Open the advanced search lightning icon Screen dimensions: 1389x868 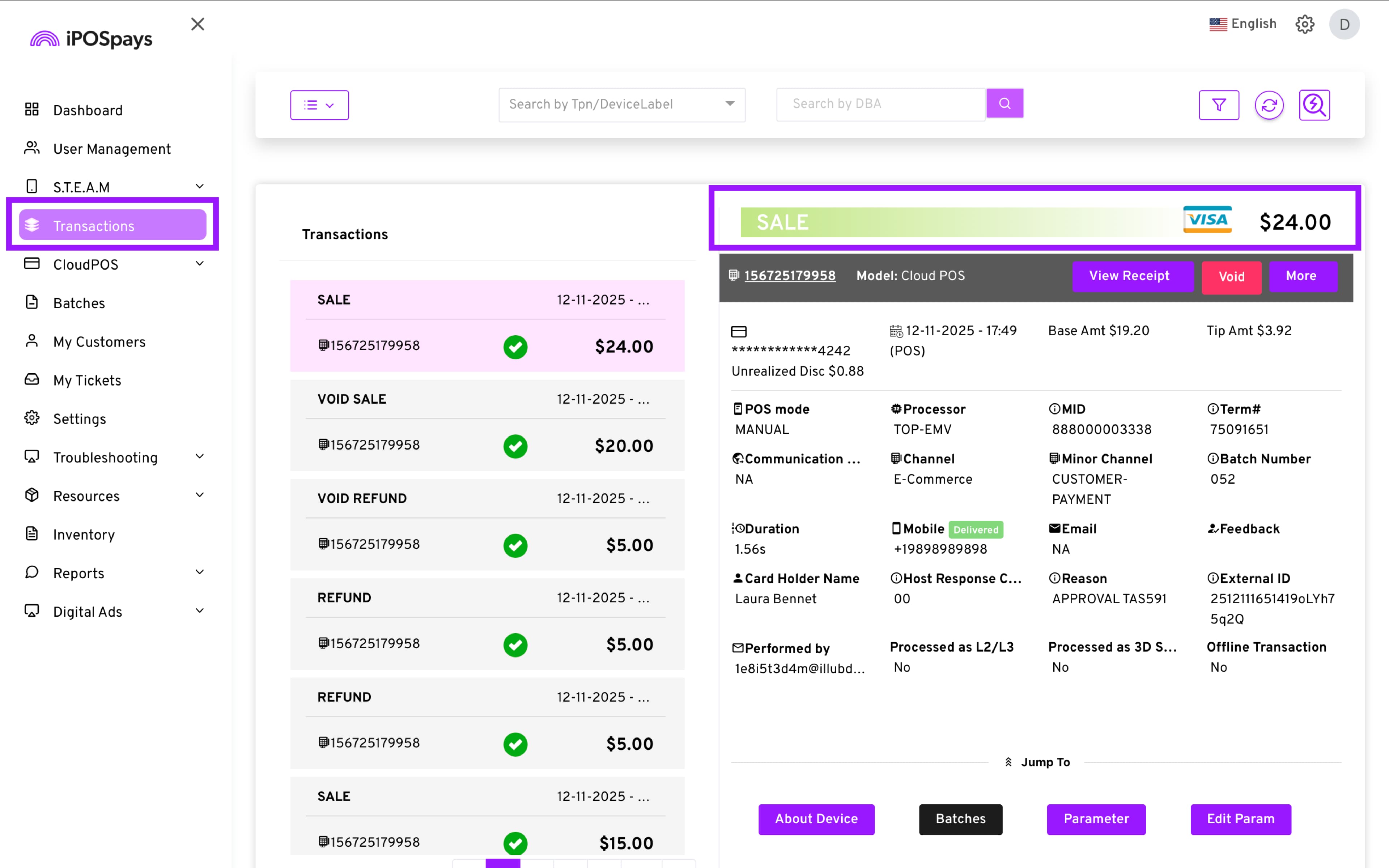(x=1314, y=105)
